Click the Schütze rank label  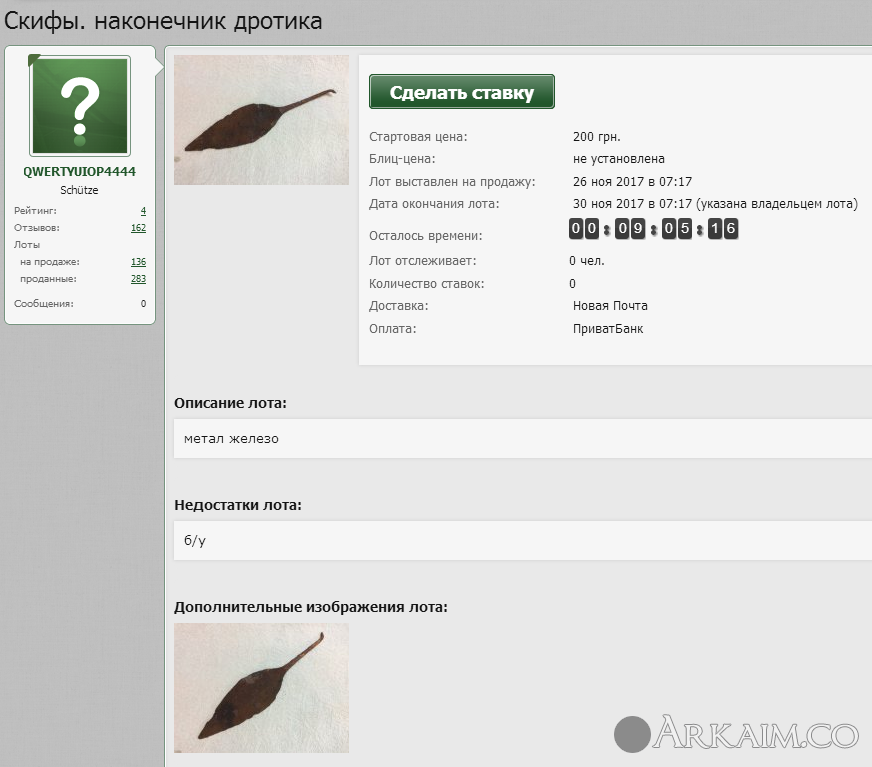[80, 190]
